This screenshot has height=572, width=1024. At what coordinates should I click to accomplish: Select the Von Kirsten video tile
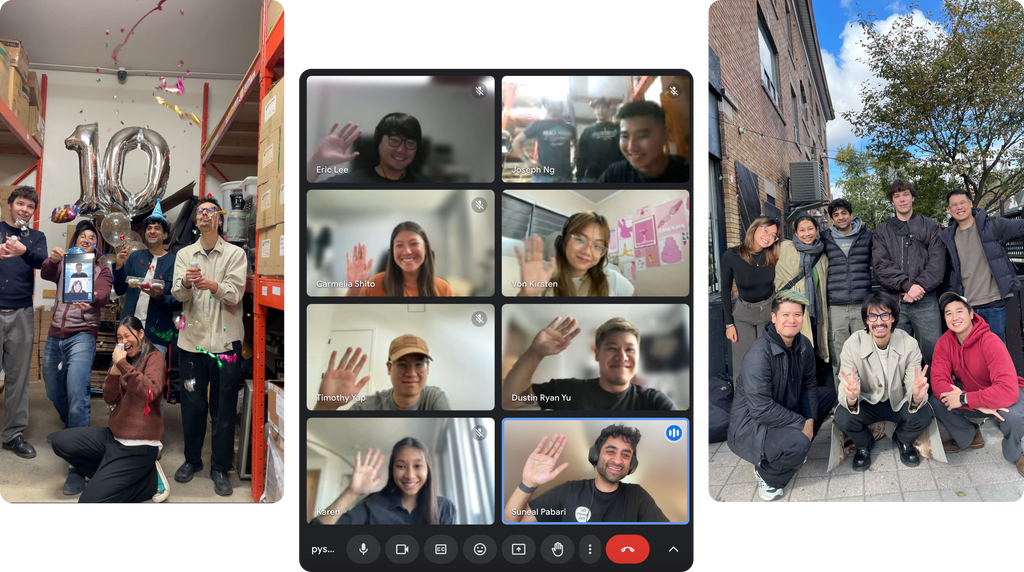pyautogui.click(x=595, y=243)
